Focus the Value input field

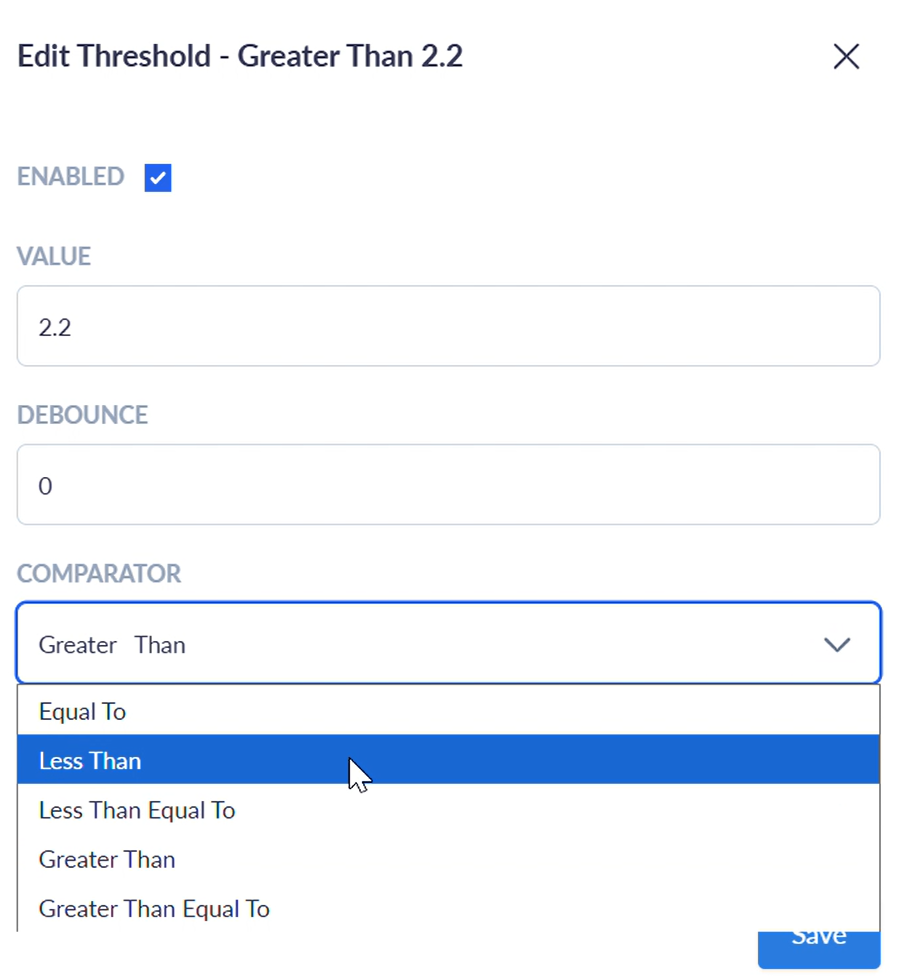point(448,326)
